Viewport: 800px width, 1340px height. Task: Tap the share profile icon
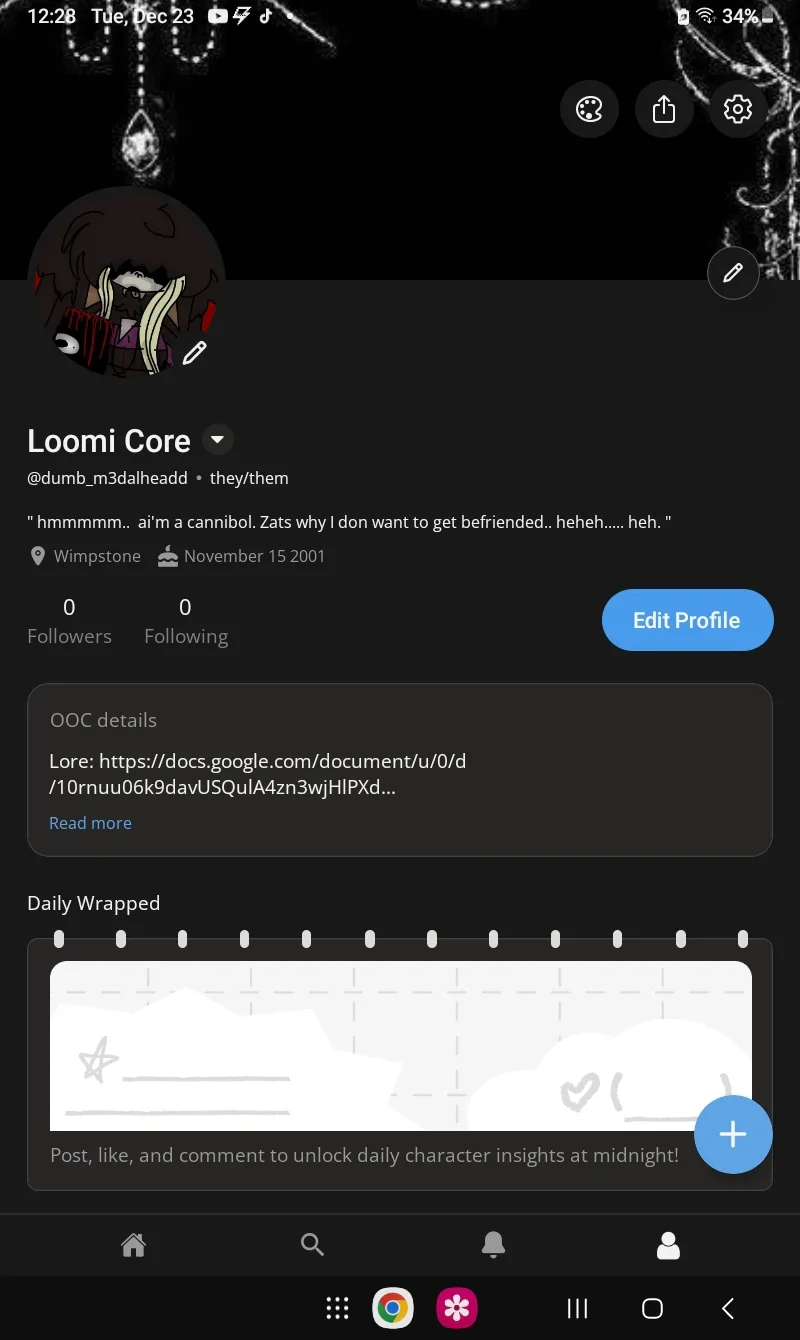click(664, 109)
